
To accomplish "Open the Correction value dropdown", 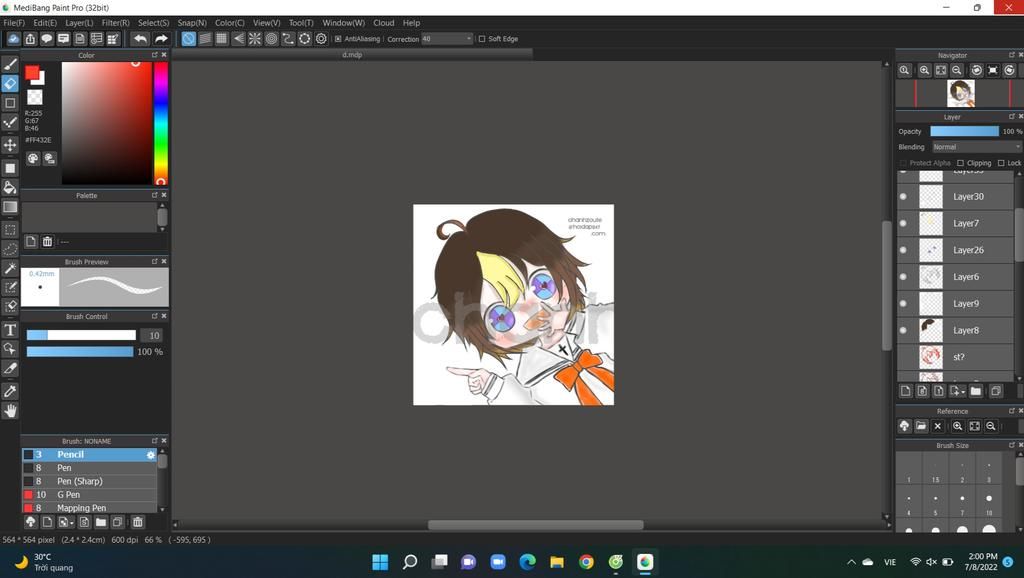I will point(447,39).
